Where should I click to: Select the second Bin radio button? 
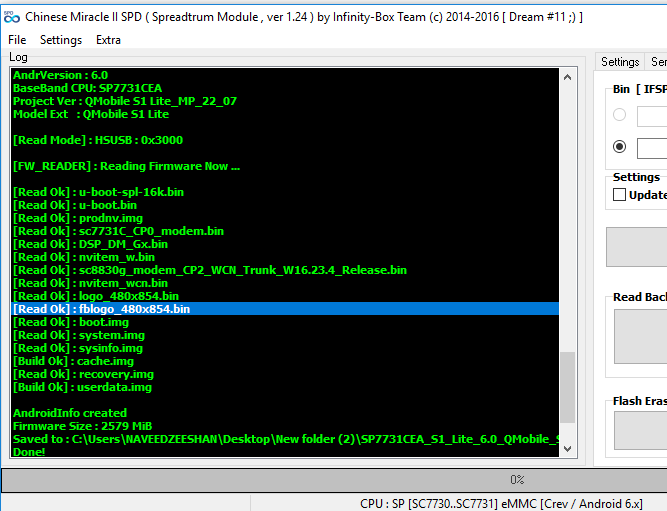(619, 146)
